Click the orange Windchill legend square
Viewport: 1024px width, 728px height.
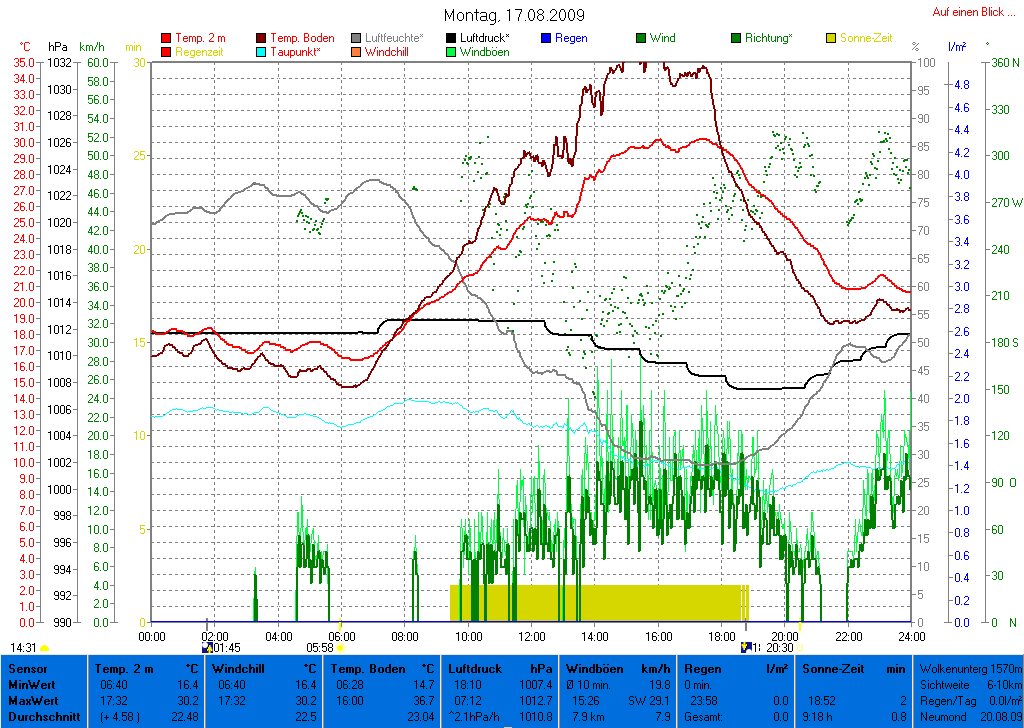[357, 52]
